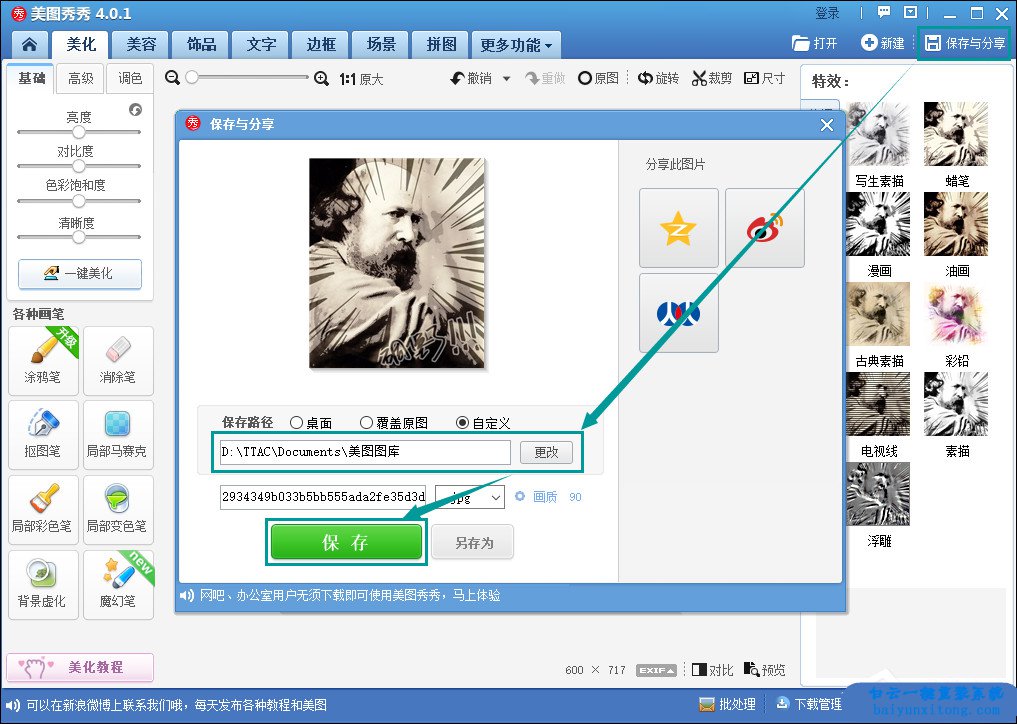Share image via Sina Weibo icon

(764, 228)
